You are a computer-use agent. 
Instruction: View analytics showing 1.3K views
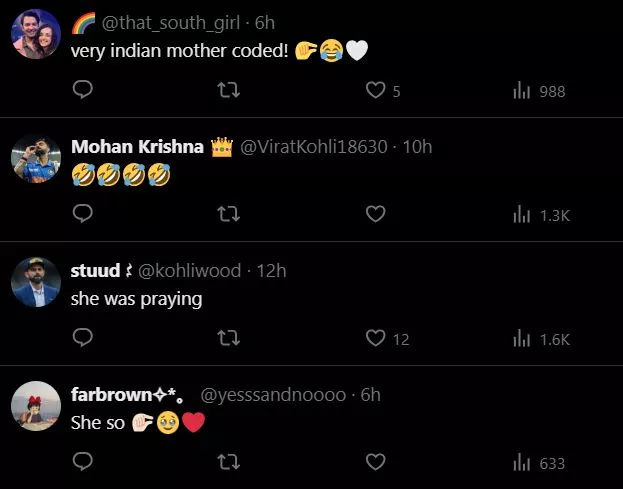click(x=542, y=215)
